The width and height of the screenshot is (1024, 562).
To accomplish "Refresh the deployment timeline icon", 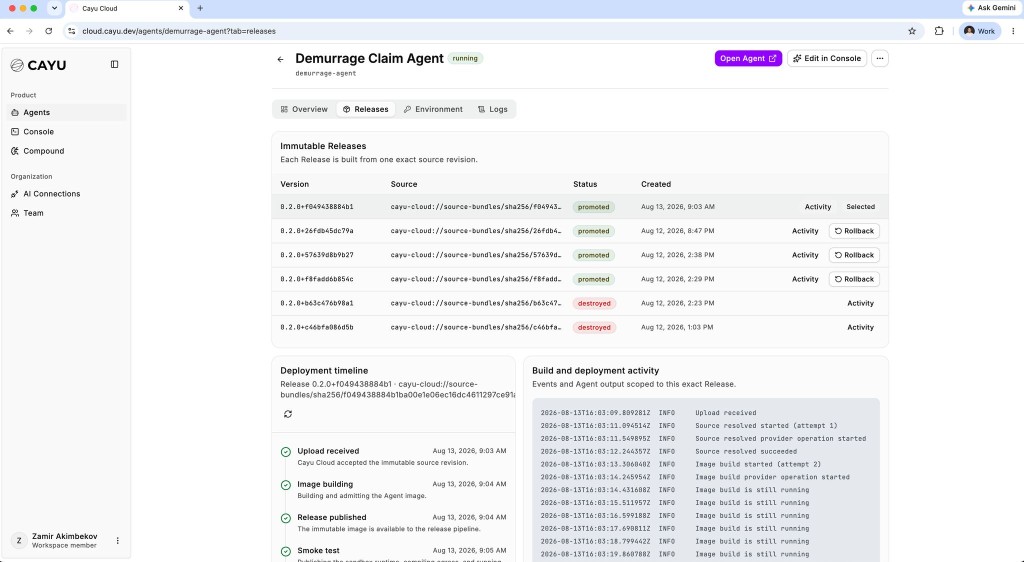I will [x=288, y=414].
